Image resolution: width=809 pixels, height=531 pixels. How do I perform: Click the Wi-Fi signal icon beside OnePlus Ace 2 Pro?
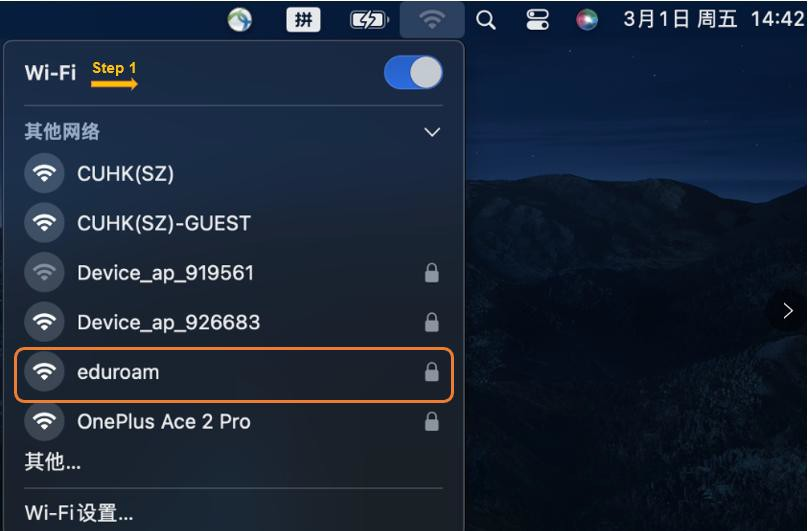click(44, 421)
